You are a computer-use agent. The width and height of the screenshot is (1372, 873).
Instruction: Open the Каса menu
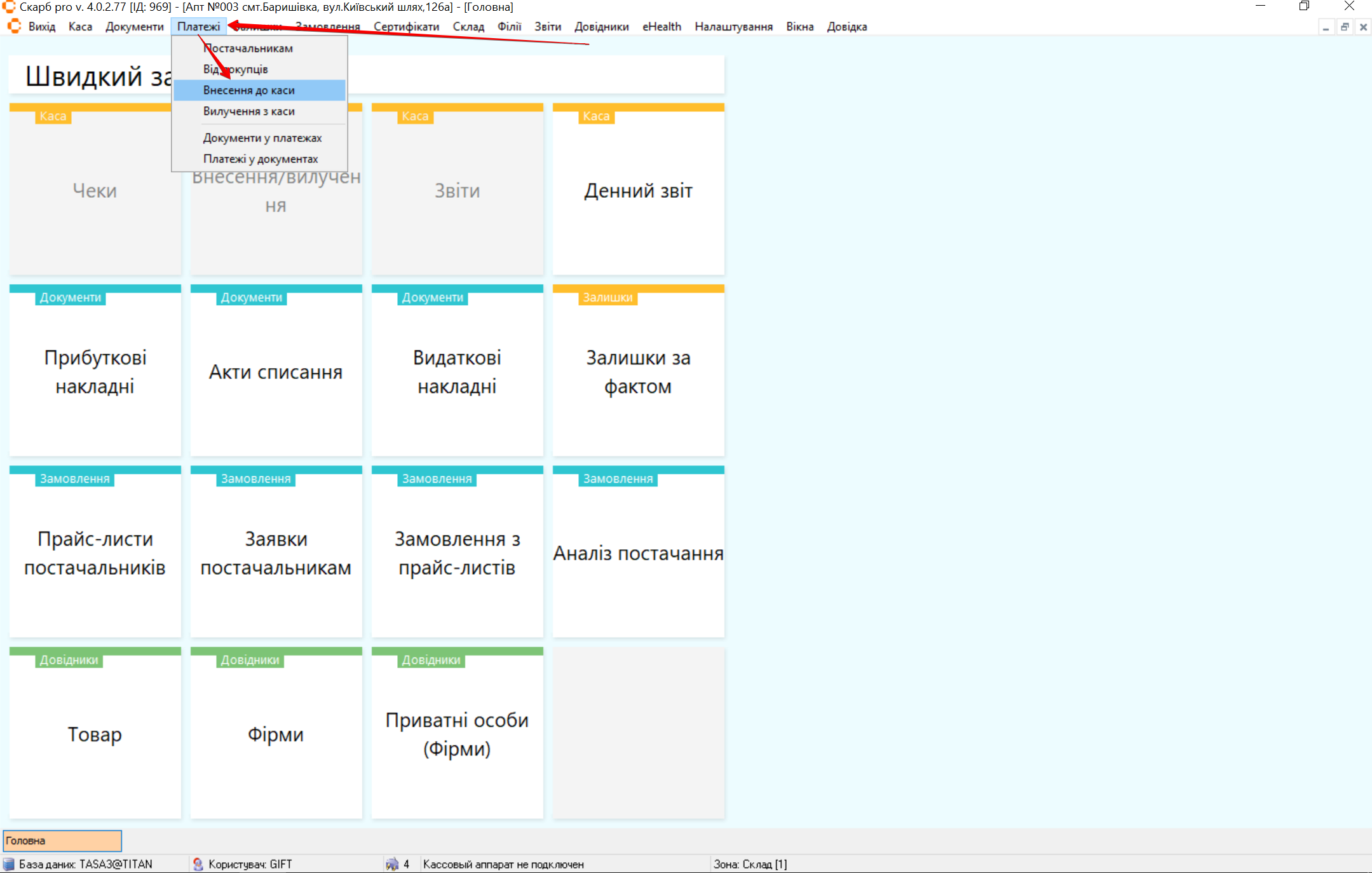pyautogui.click(x=80, y=27)
